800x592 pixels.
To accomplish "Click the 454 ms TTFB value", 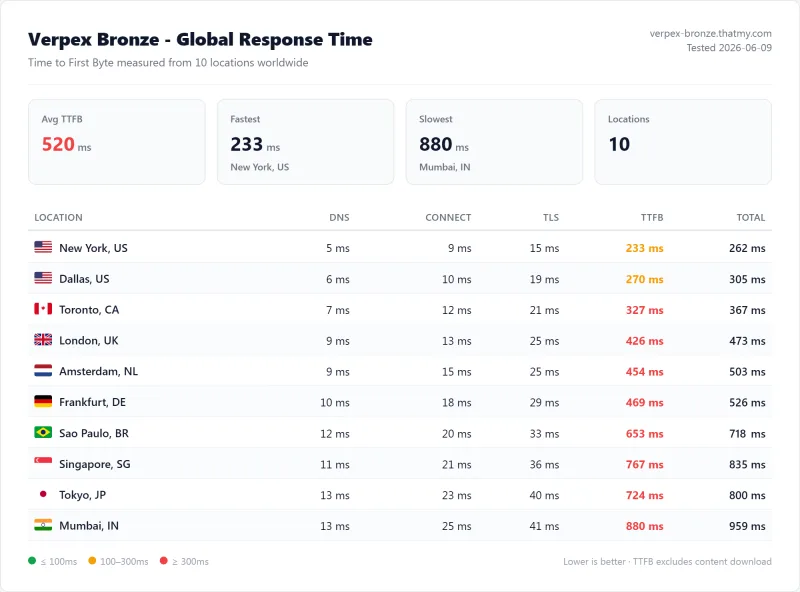I will pyautogui.click(x=644, y=372).
